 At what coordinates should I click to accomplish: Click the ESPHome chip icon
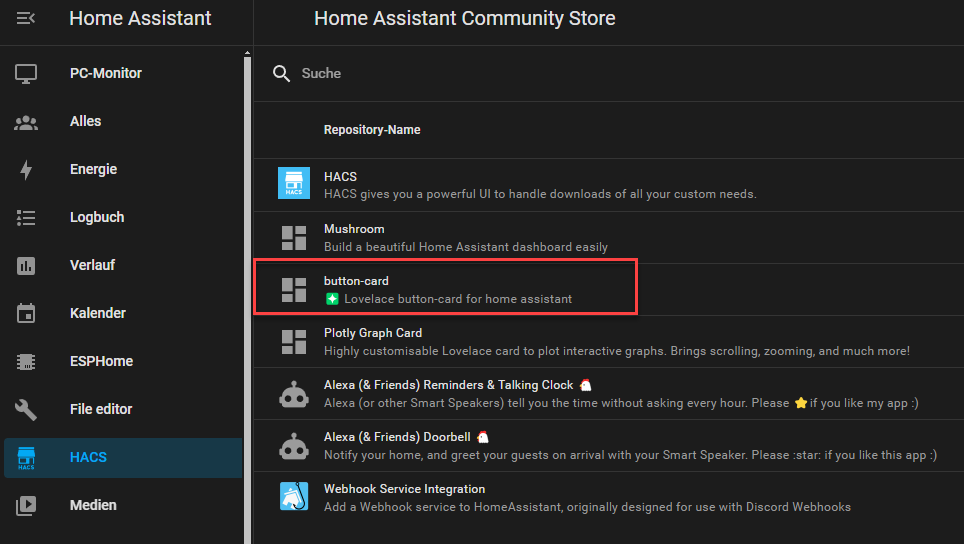[26, 361]
